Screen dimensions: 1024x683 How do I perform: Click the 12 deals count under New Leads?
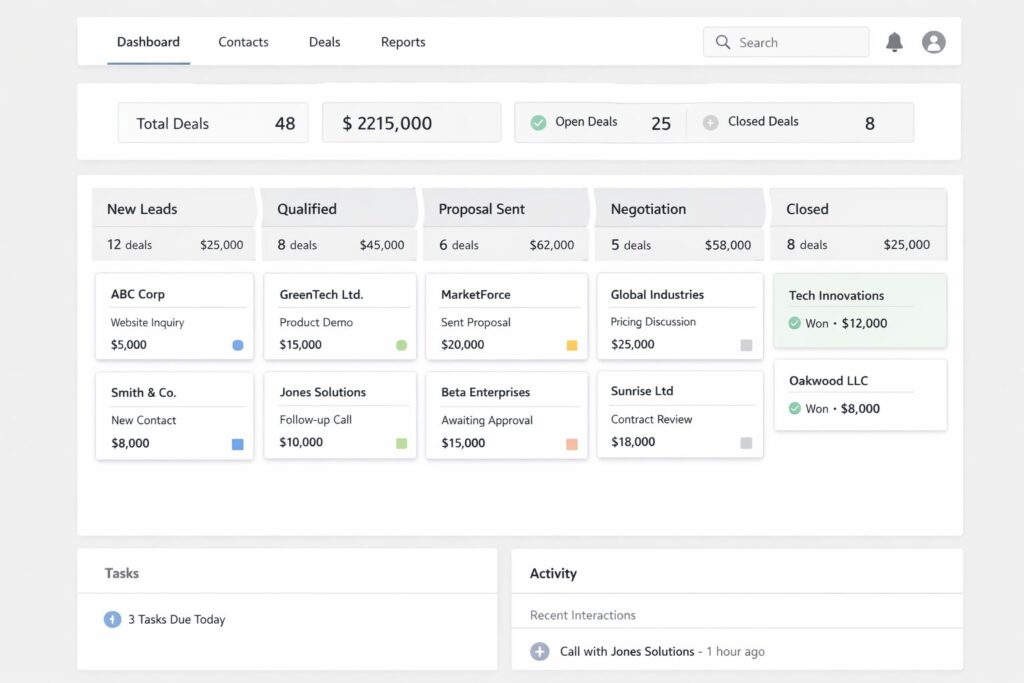click(x=129, y=244)
